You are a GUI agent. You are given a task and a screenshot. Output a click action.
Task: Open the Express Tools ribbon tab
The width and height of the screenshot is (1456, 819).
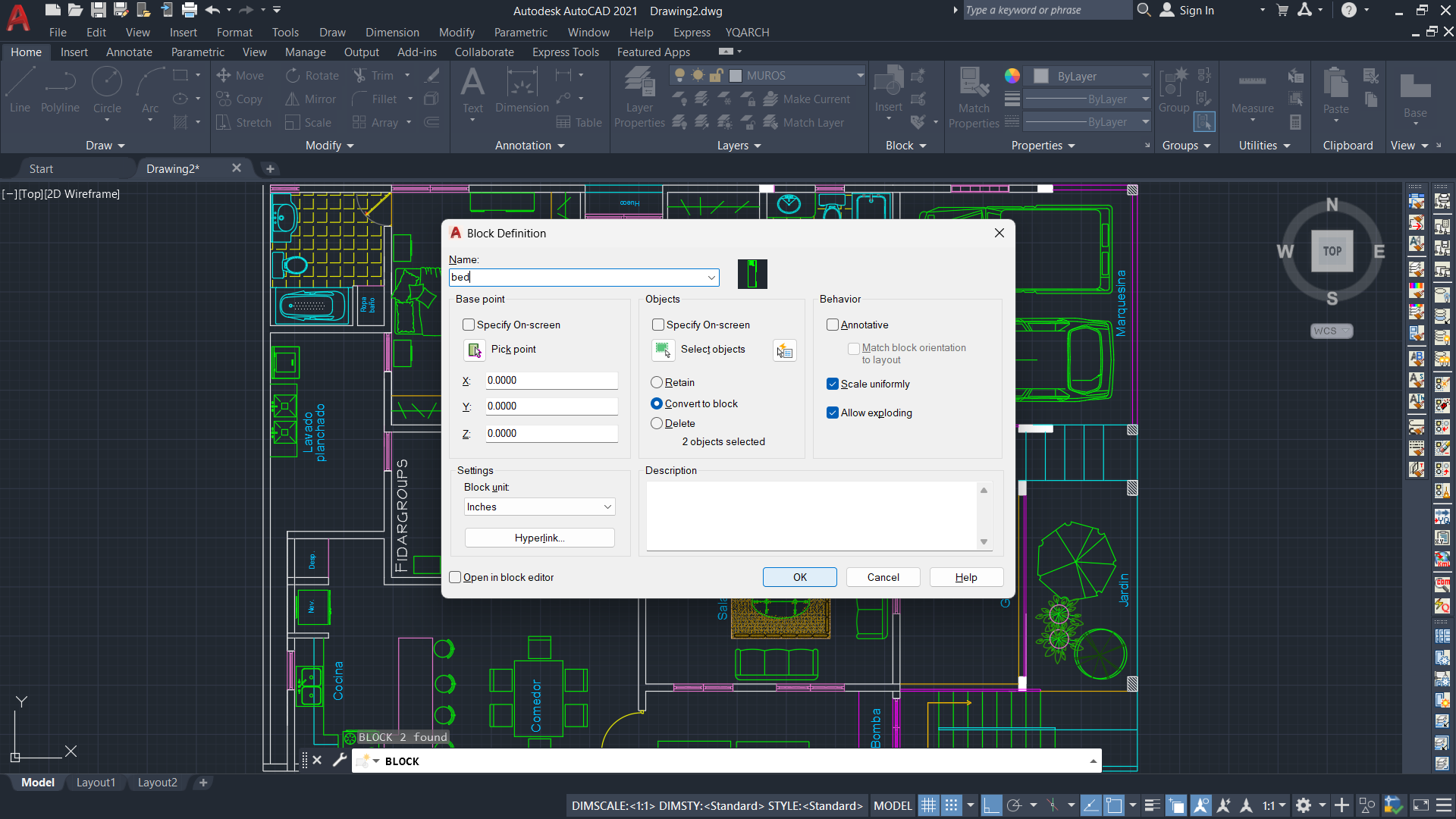tap(565, 52)
